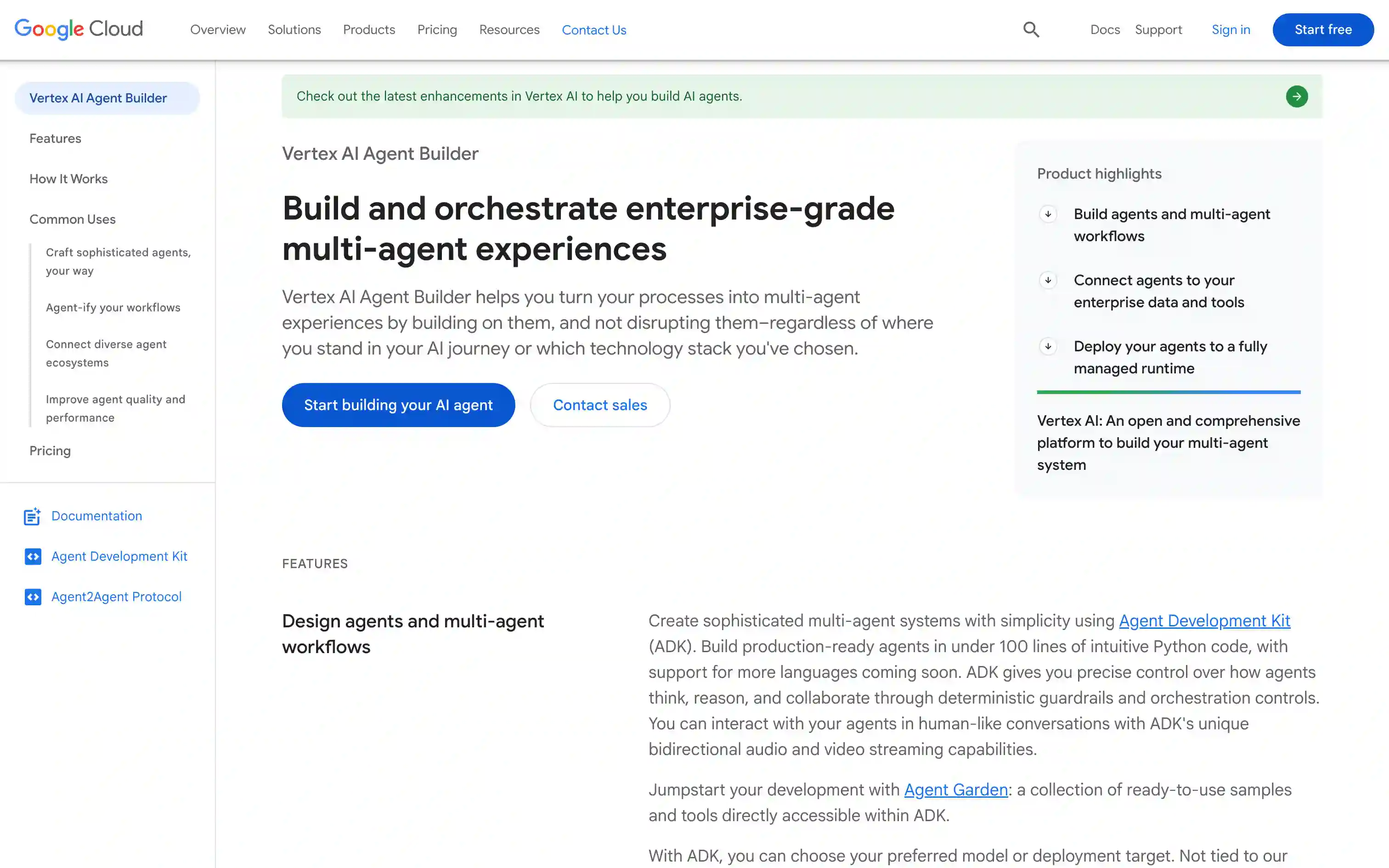Click the search magnifier icon
The image size is (1389, 868).
pyautogui.click(x=1031, y=30)
